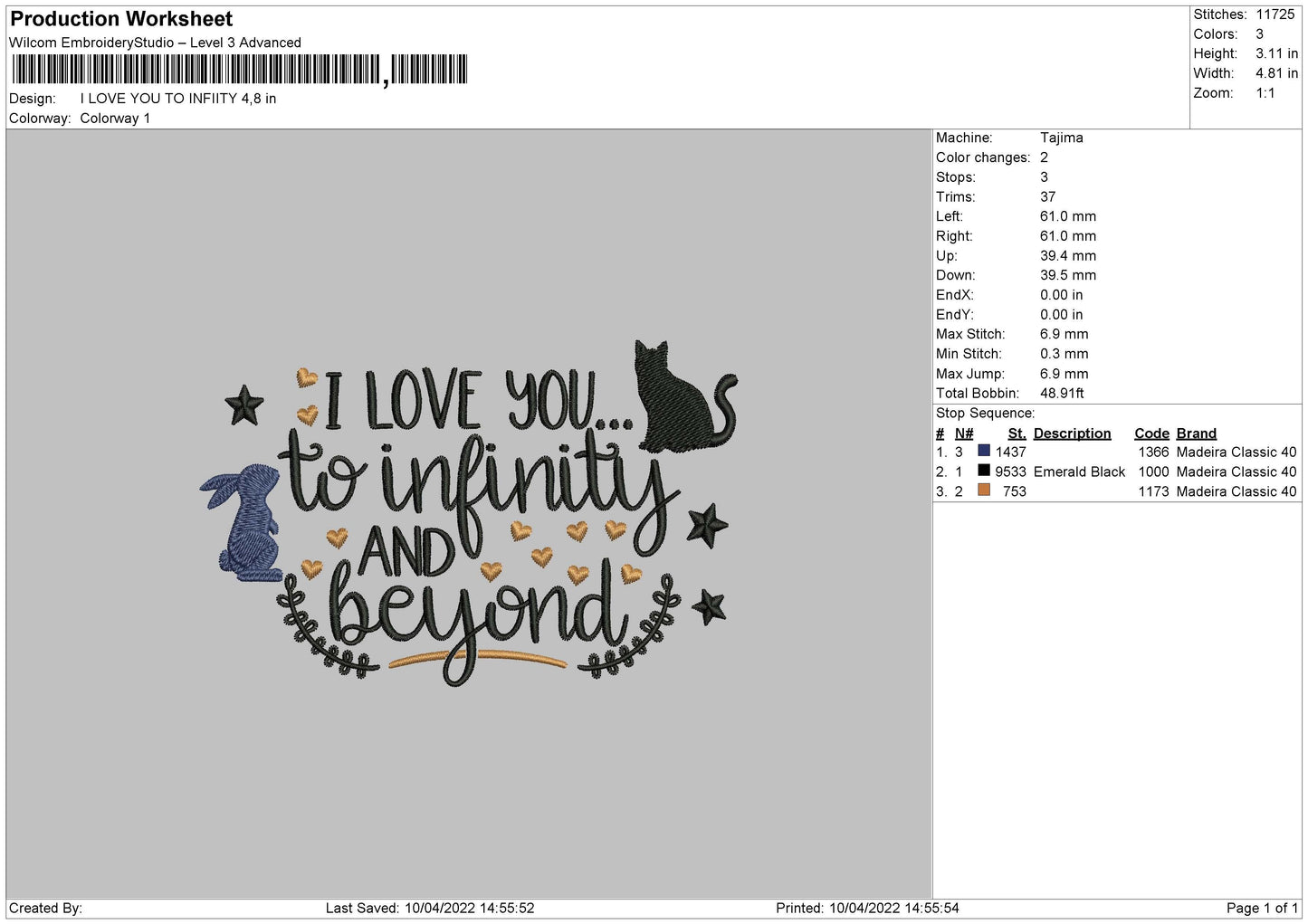Click the black swatch for Emerald Black thread
This screenshot has height=924, width=1308.
click(984, 471)
